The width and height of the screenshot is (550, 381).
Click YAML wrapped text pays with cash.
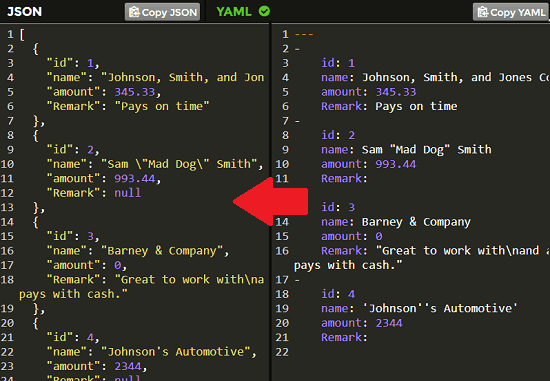click(x=348, y=265)
